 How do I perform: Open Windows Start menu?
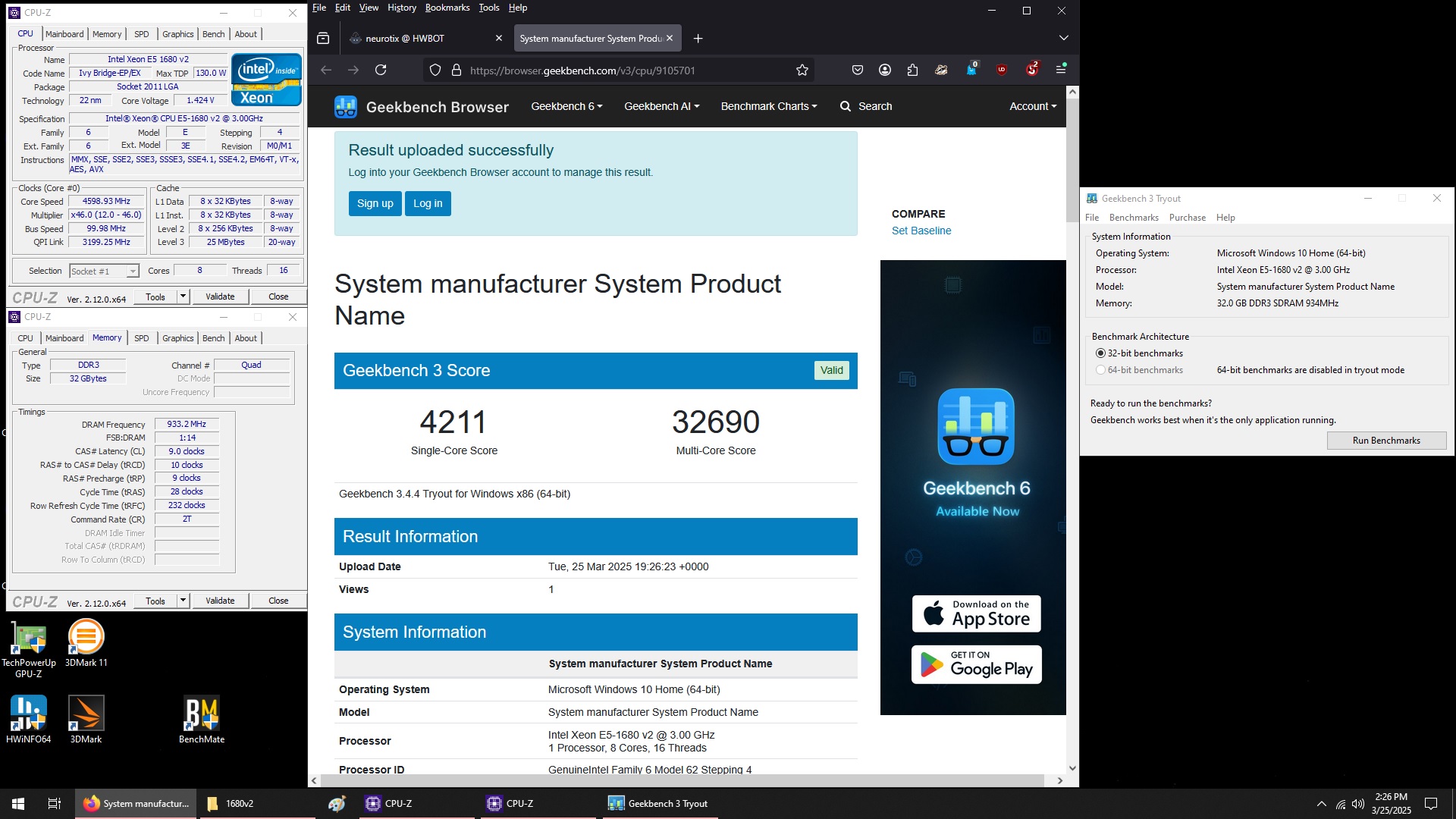point(18,804)
